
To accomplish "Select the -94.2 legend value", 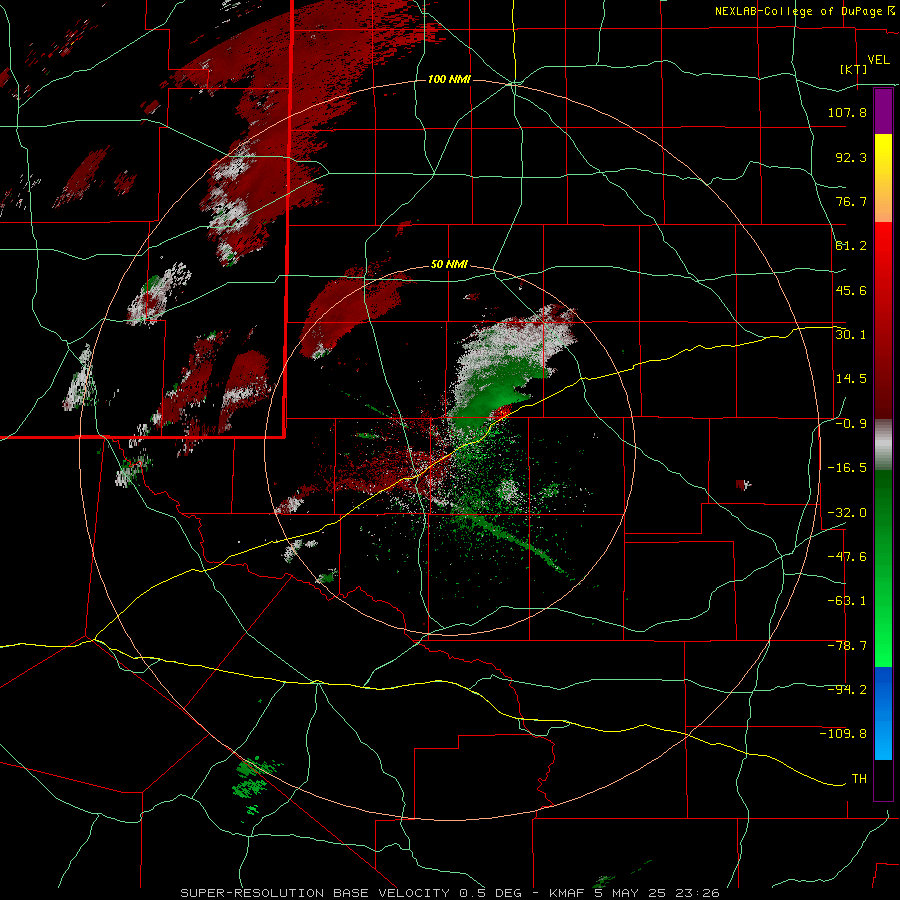I will 847,690.
